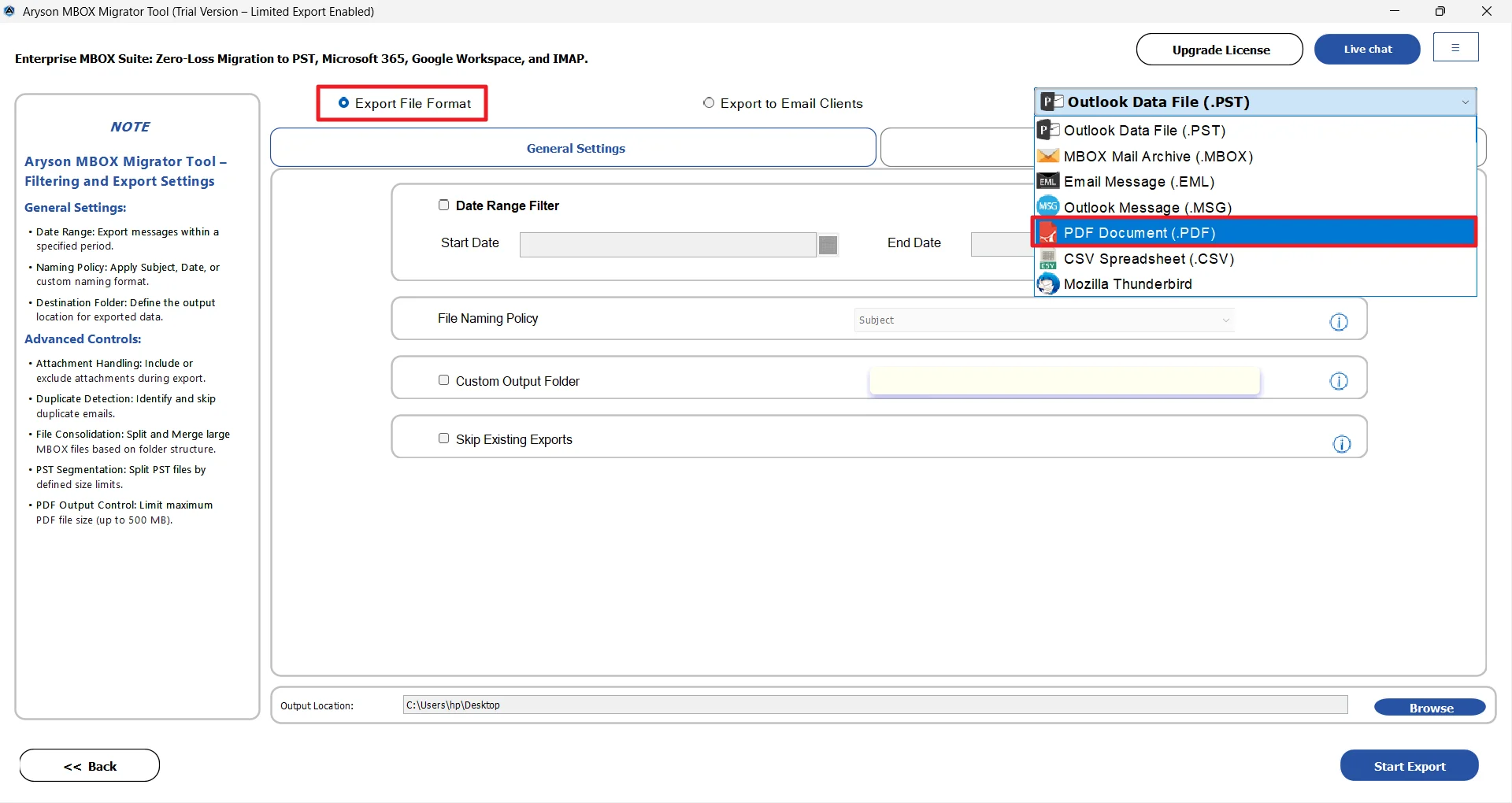1512x803 pixels.
Task: Click the NOTE heading in side panel
Action: (x=130, y=127)
